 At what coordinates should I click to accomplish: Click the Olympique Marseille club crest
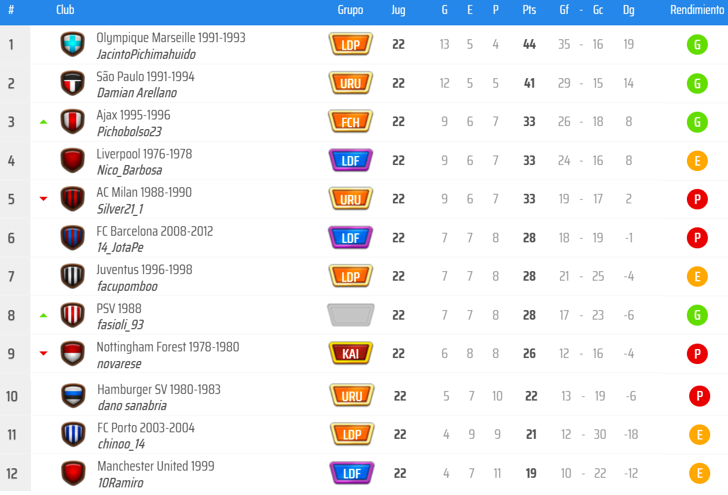(x=72, y=44)
